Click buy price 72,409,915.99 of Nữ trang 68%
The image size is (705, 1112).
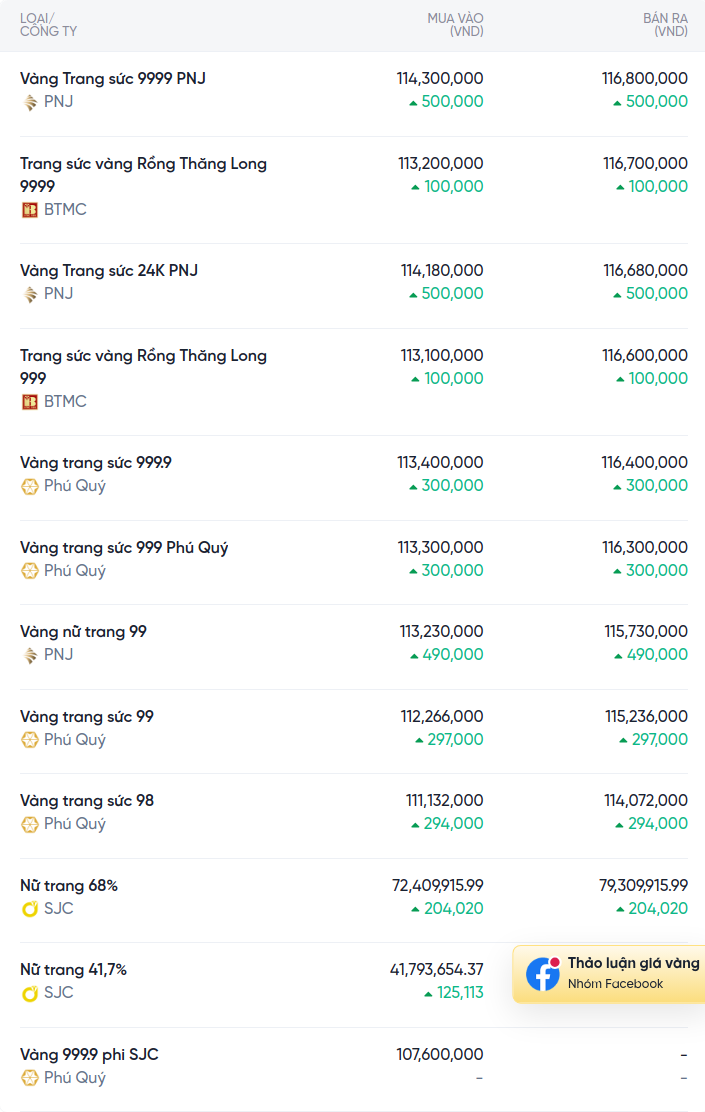(x=438, y=886)
